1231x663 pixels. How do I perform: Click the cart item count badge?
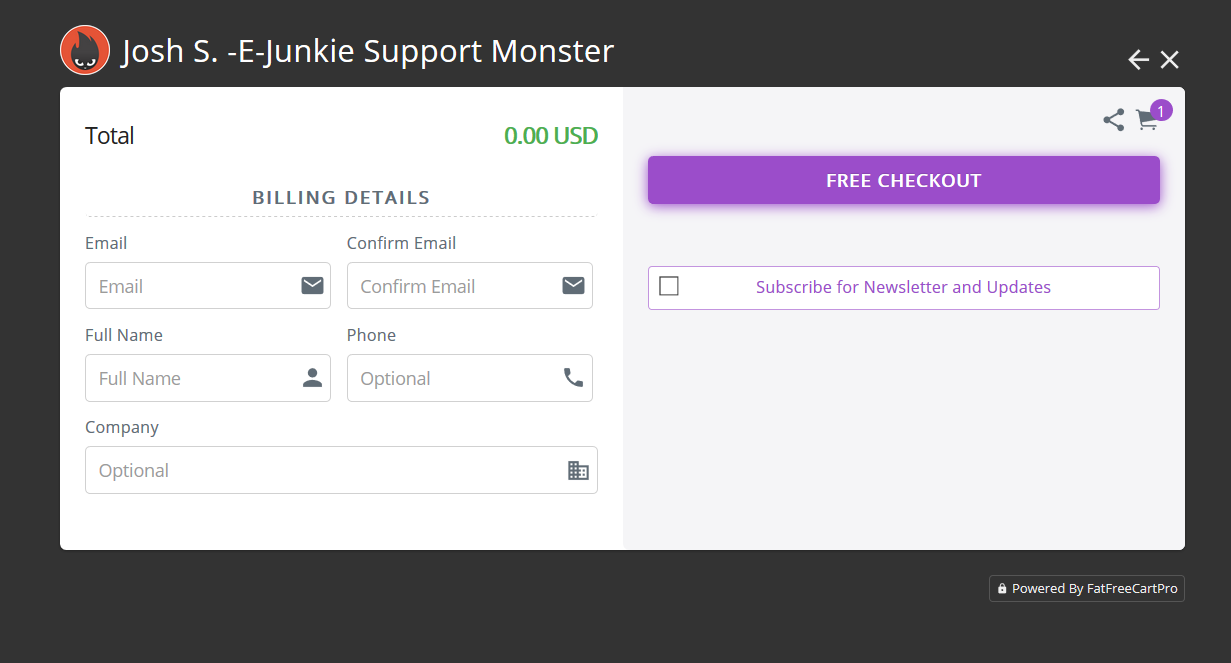[x=1161, y=110]
